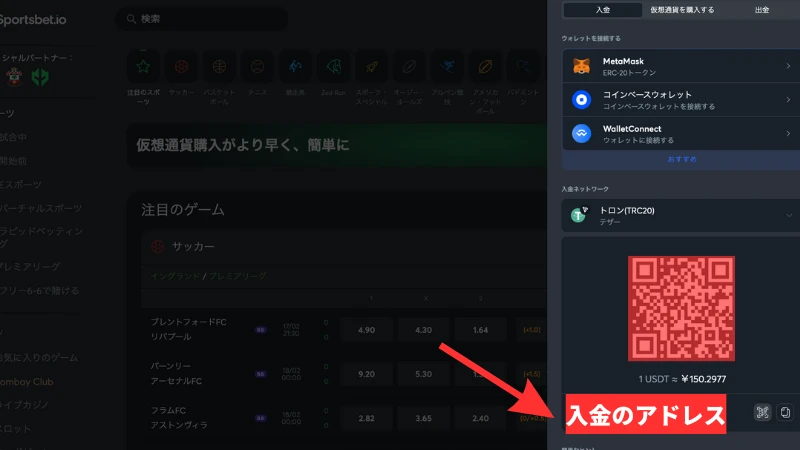Open バーチャルスポーツ in the sidebar
The height and width of the screenshot is (450, 800).
click(41, 208)
